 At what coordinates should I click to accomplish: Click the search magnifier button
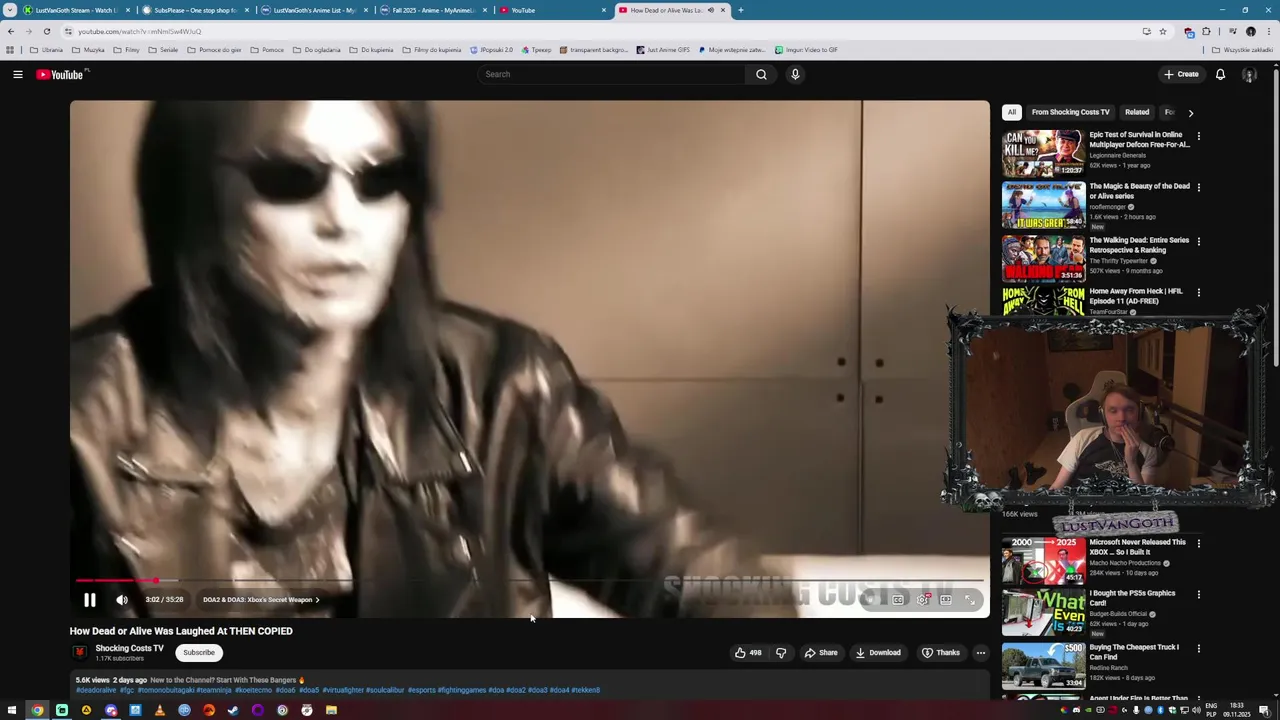(761, 74)
